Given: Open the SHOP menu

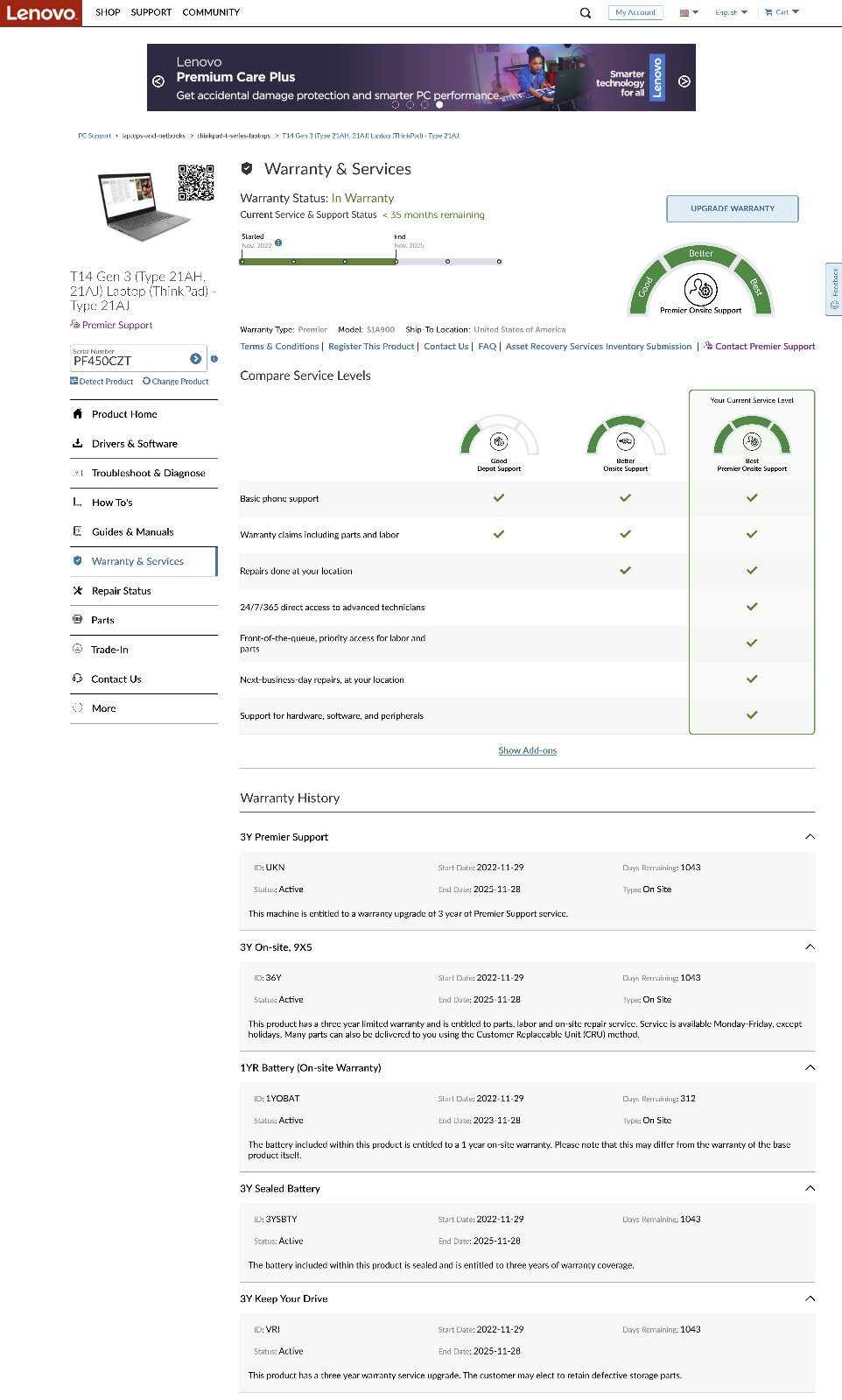Looking at the screenshot, I should (108, 12).
